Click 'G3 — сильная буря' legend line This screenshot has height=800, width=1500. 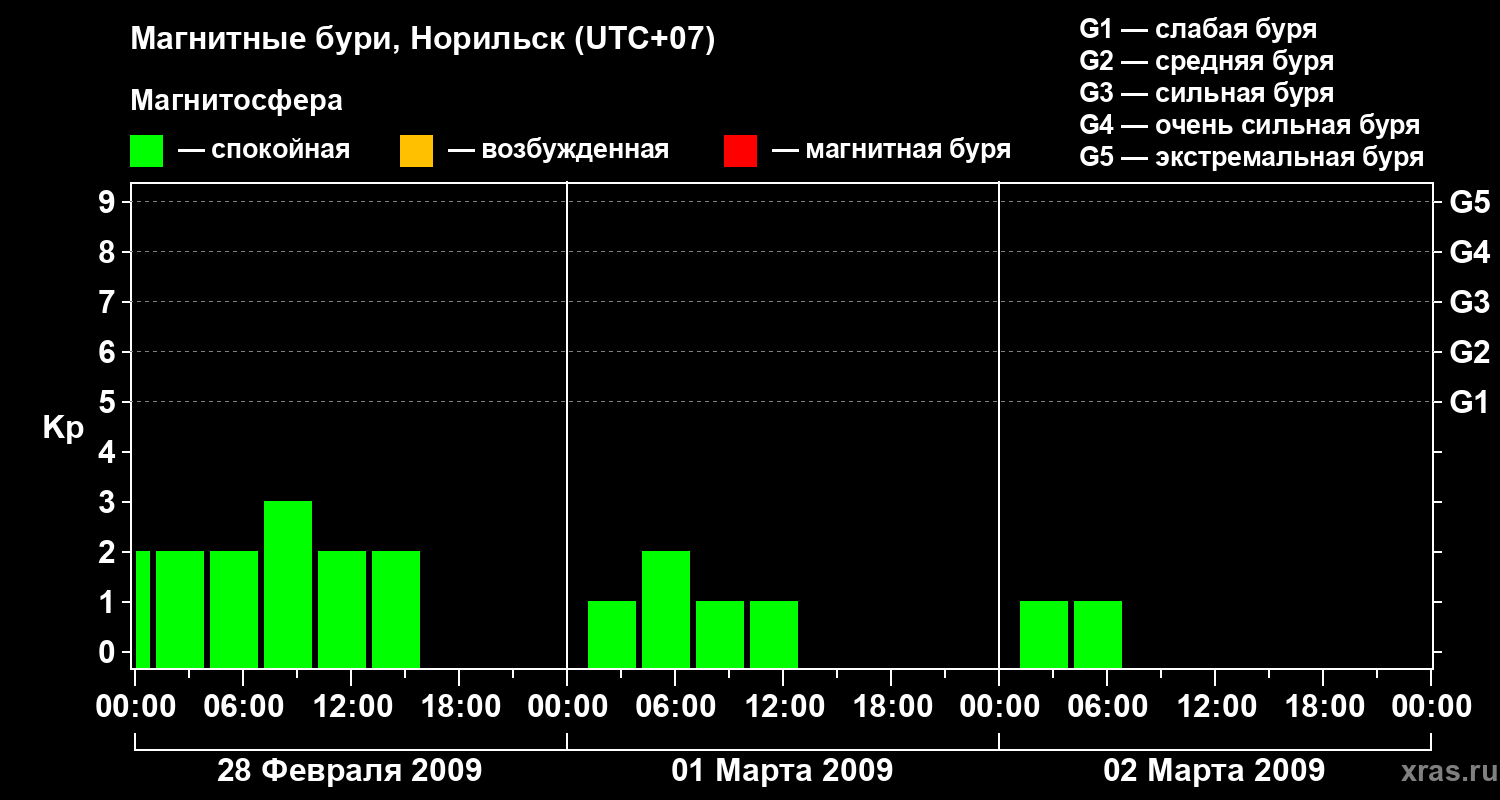[1206, 93]
